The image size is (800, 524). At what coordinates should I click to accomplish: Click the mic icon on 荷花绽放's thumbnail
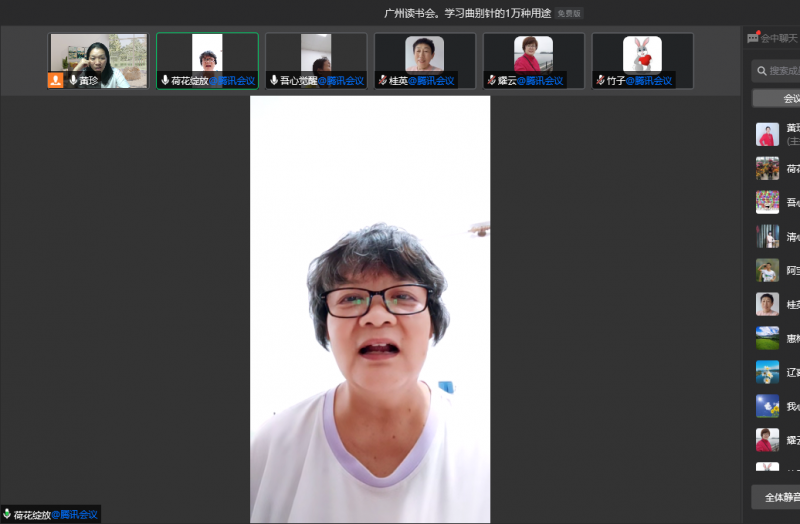click(165, 80)
